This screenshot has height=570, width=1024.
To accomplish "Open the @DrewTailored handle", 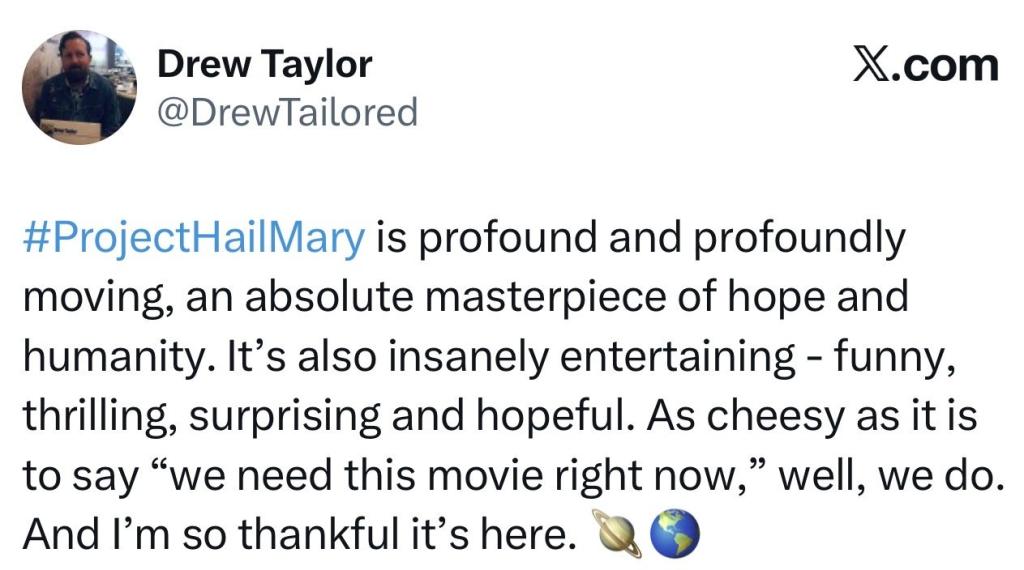I will click(x=286, y=113).
